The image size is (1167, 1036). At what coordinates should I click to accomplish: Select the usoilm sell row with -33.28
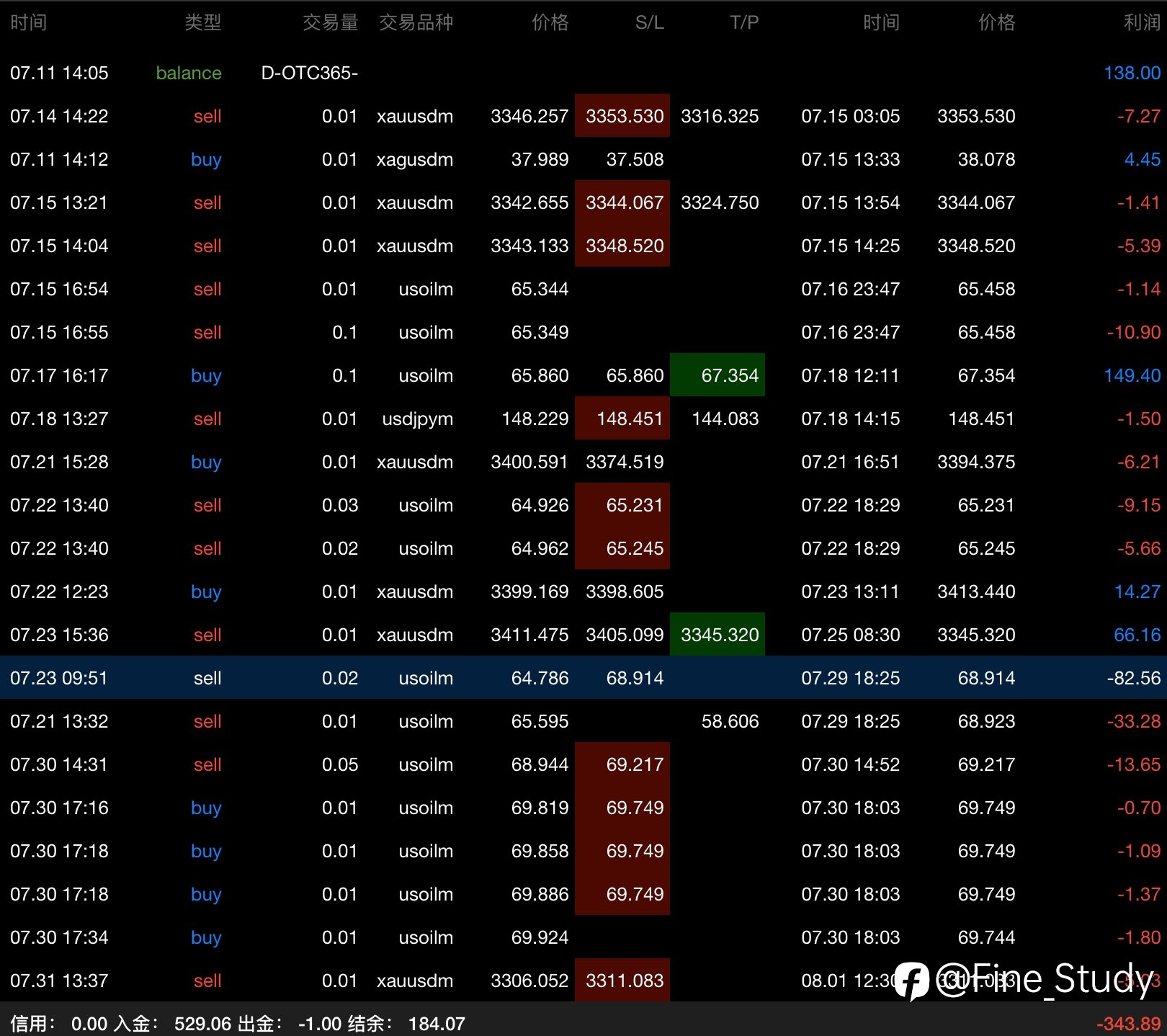pyautogui.click(x=583, y=720)
